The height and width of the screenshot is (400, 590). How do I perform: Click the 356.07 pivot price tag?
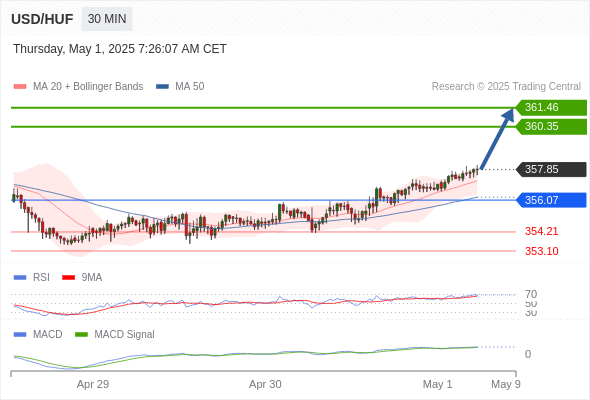click(551, 200)
